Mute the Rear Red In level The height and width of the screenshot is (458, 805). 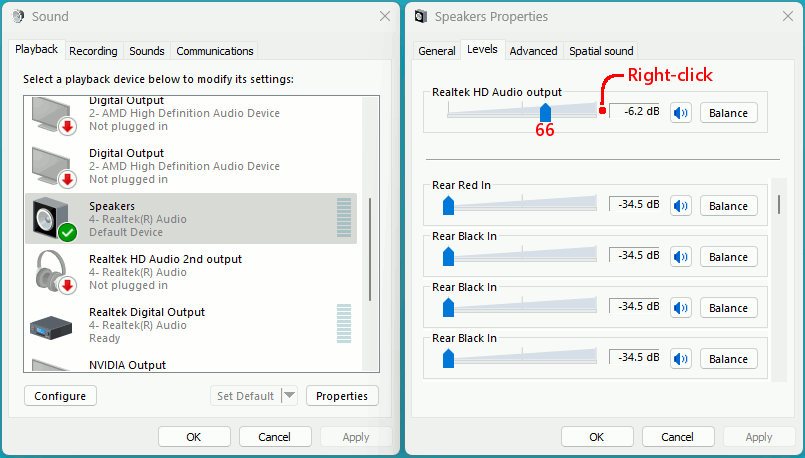pos(681,206)
